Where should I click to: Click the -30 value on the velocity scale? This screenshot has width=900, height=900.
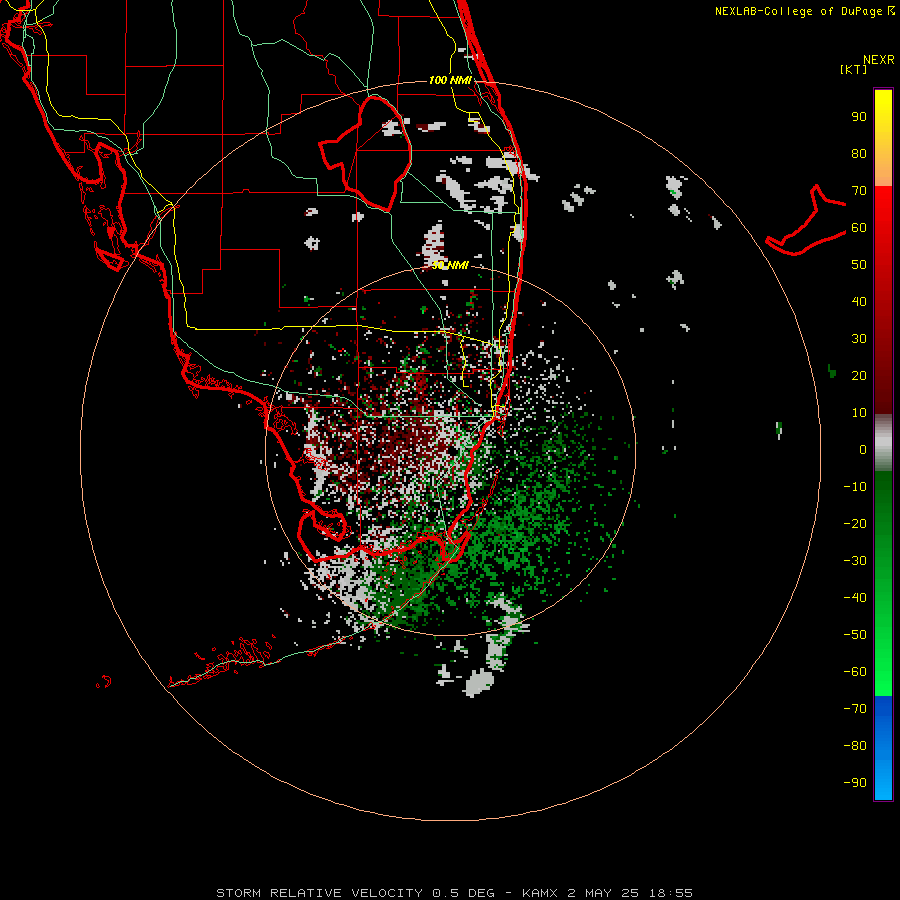pos(855,561)
